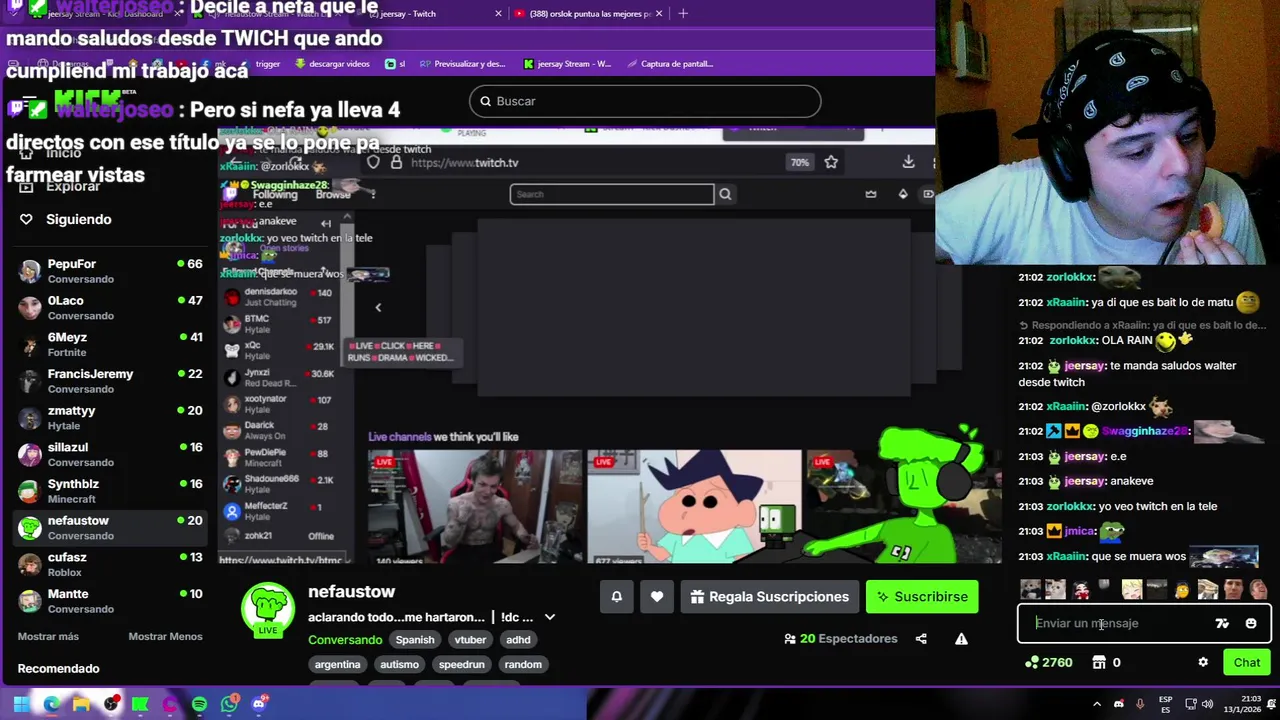Viewport: 1280px width, 720px height.
Task: Open 6Meyz Fortnite channel in sidebar
Action: click(x=110, y=344)
